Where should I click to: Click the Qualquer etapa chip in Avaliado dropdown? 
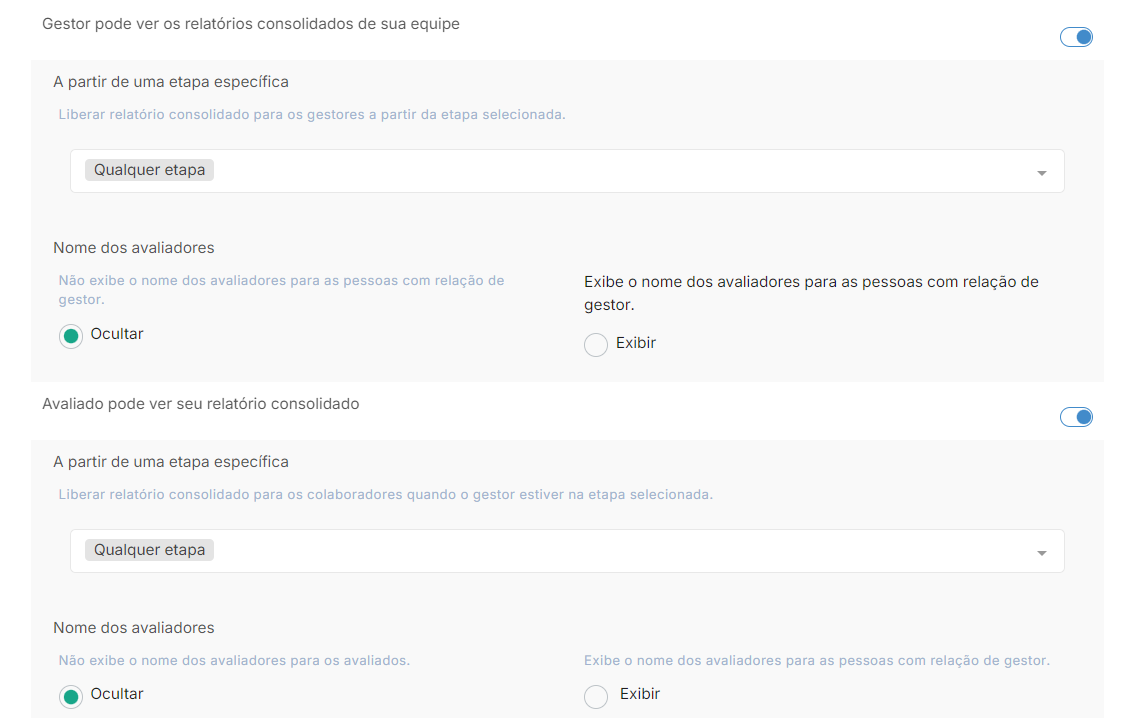point(150,550)
